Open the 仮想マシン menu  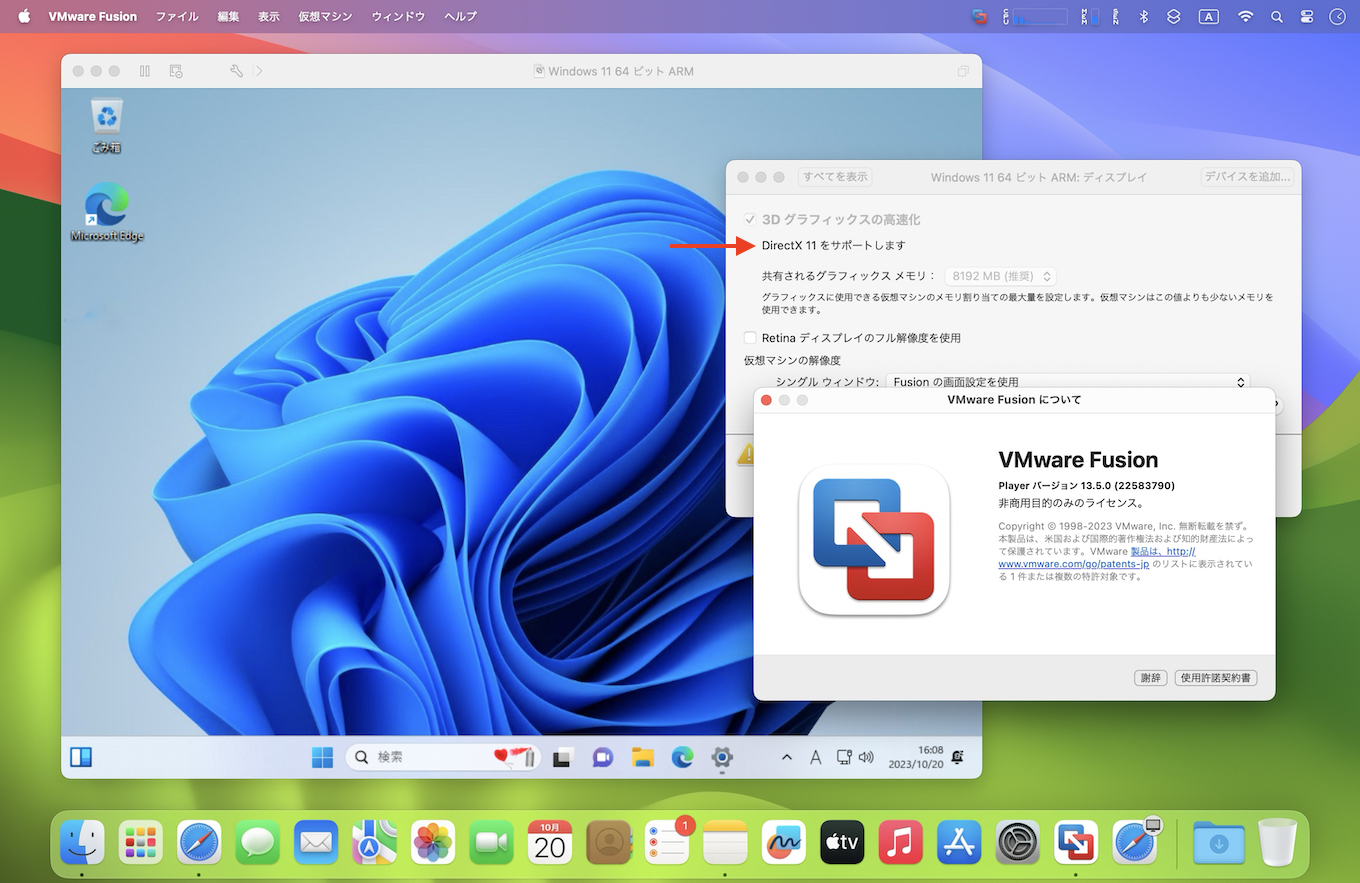point(324,16)
